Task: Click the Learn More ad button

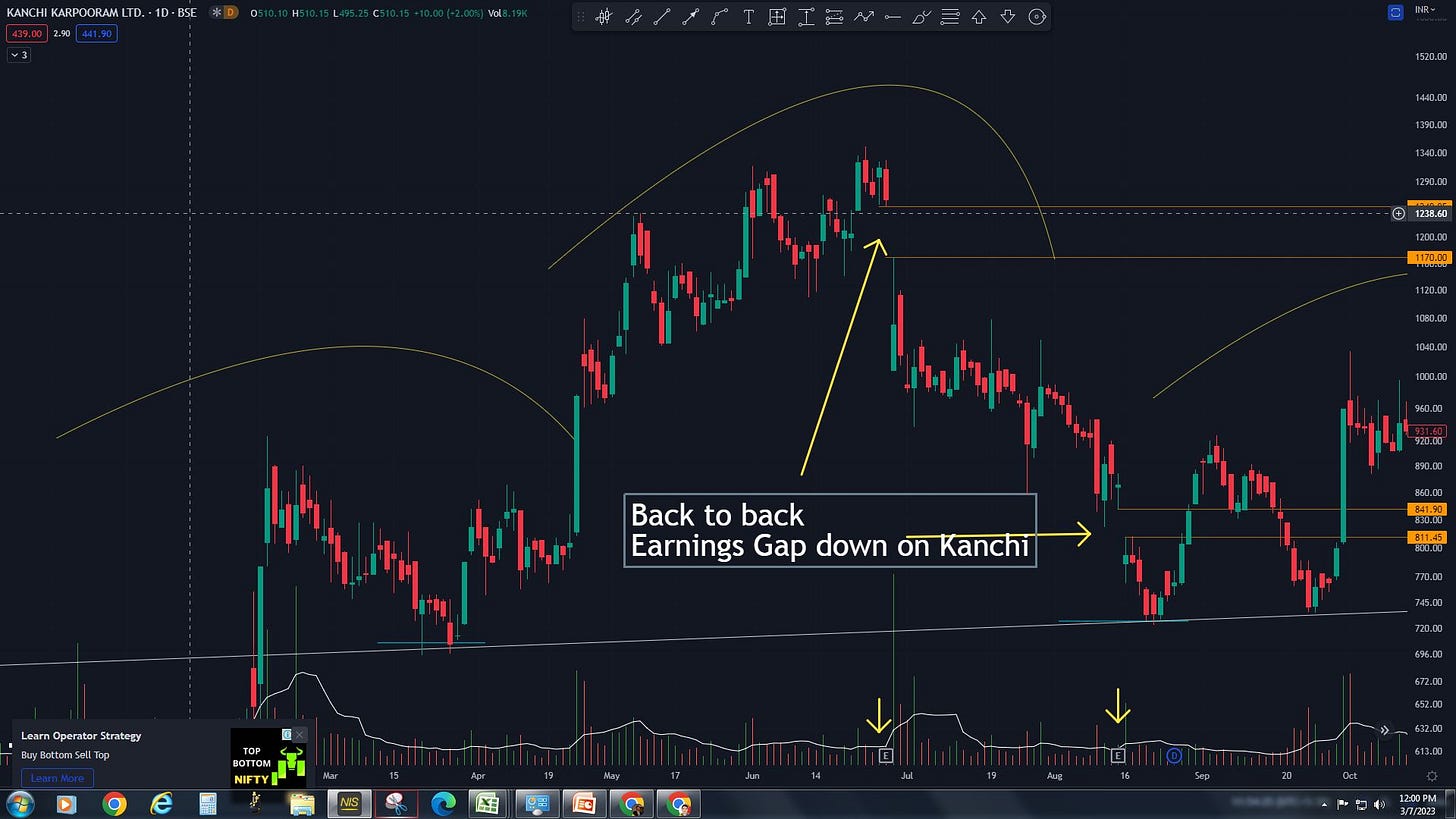Action: pyautogui.click(x=57, y=778)
